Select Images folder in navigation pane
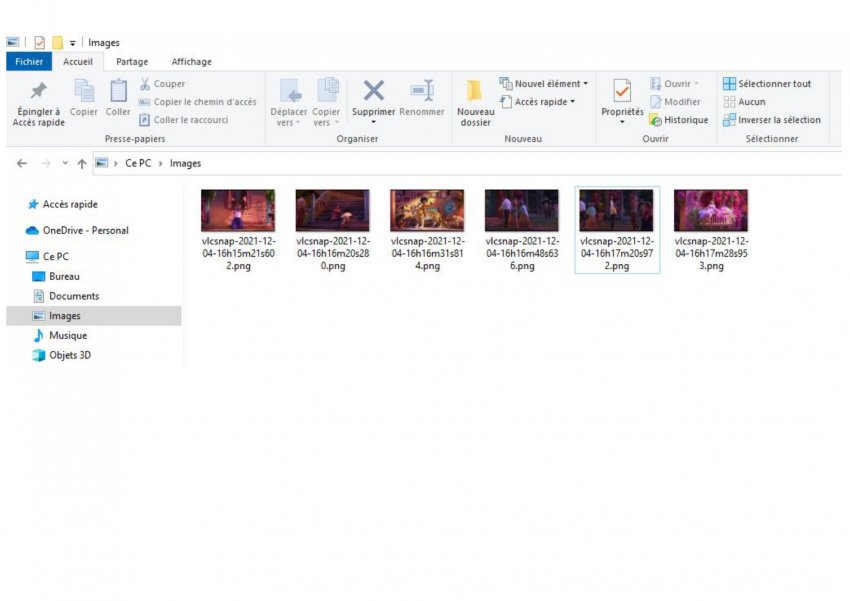 [x=94, y=316]
